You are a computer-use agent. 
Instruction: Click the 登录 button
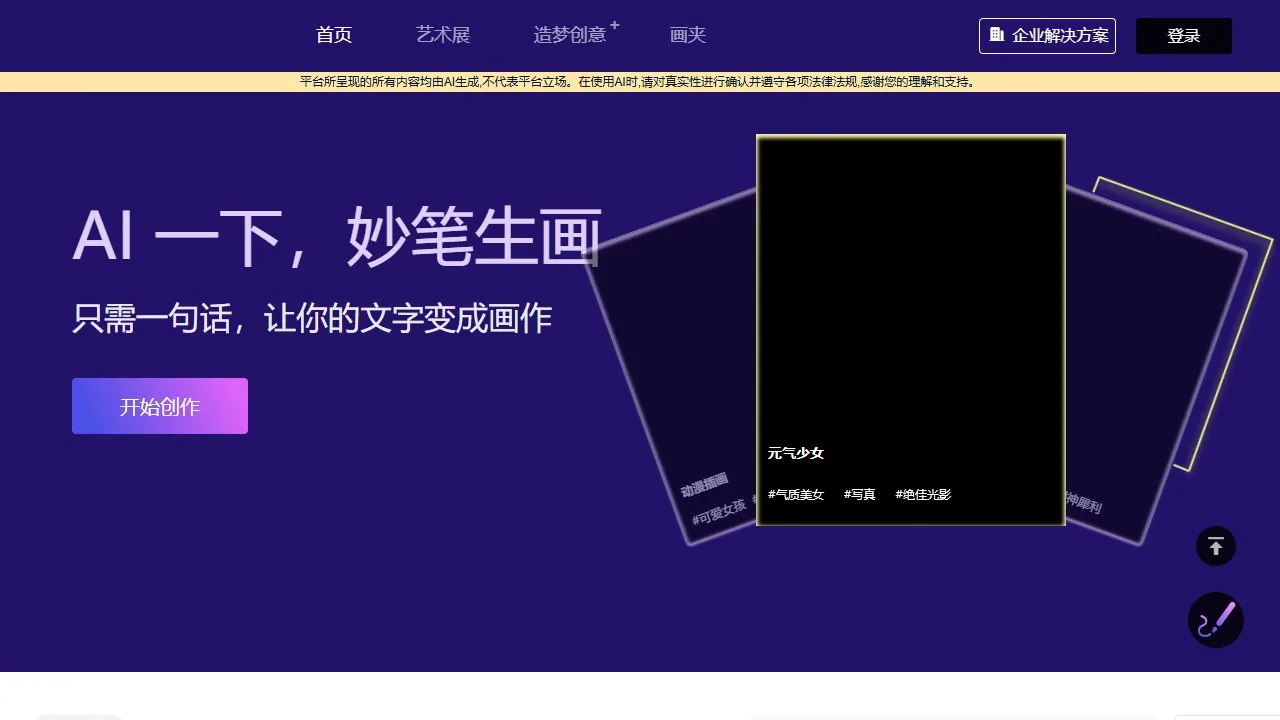(x=1184, y=36)
